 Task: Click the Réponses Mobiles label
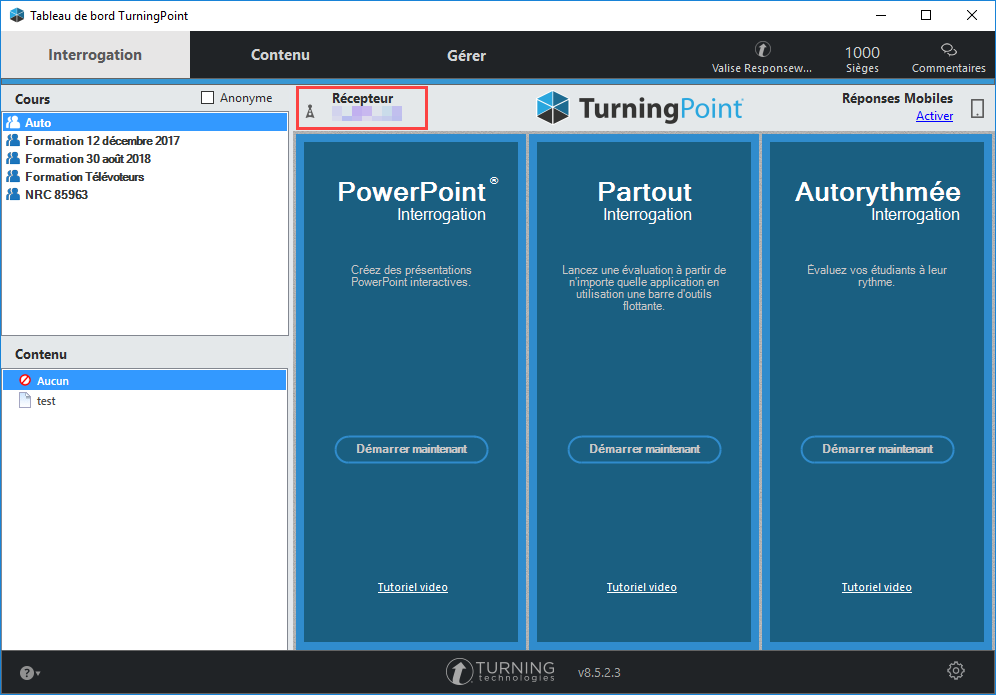(897, 98)
